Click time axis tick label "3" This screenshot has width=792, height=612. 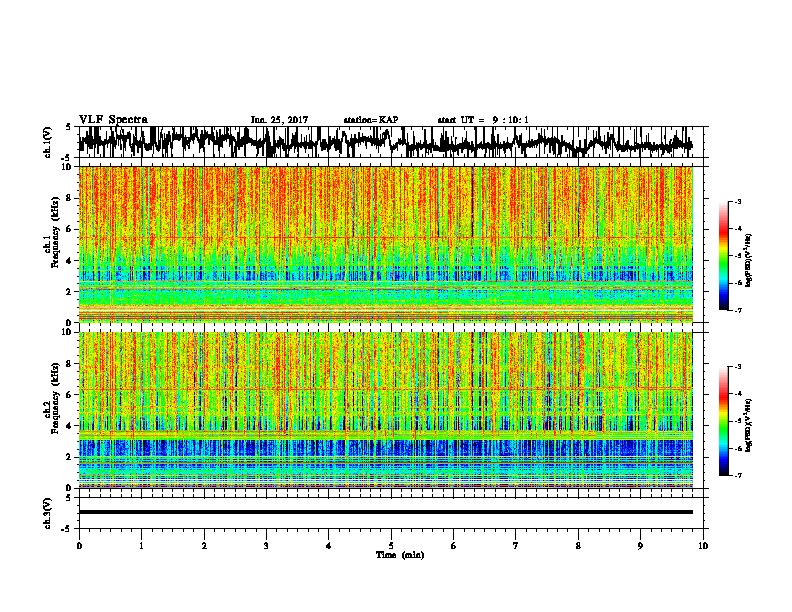click(266, 546)
